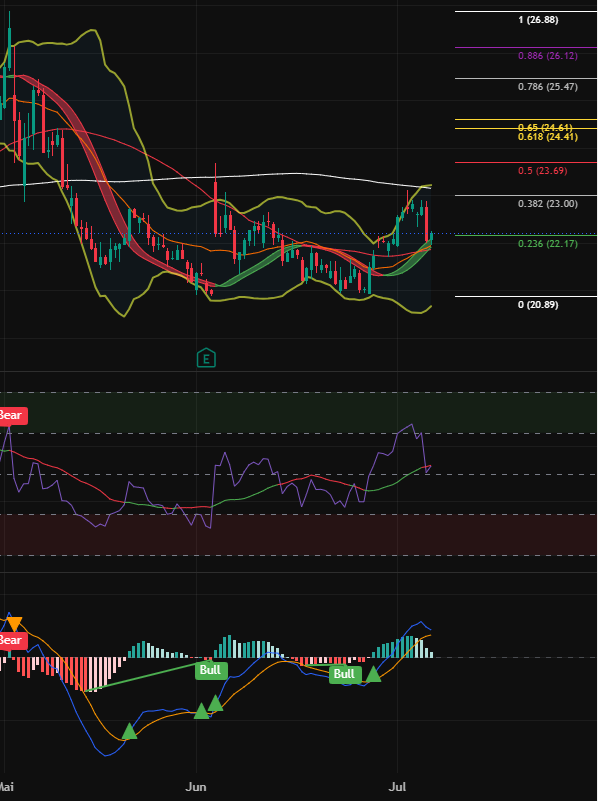Select the Fibonacci label 0.236 (22.17)
Image resolution: width=598 pixels, height=801 pixels.
click(548, 244)
